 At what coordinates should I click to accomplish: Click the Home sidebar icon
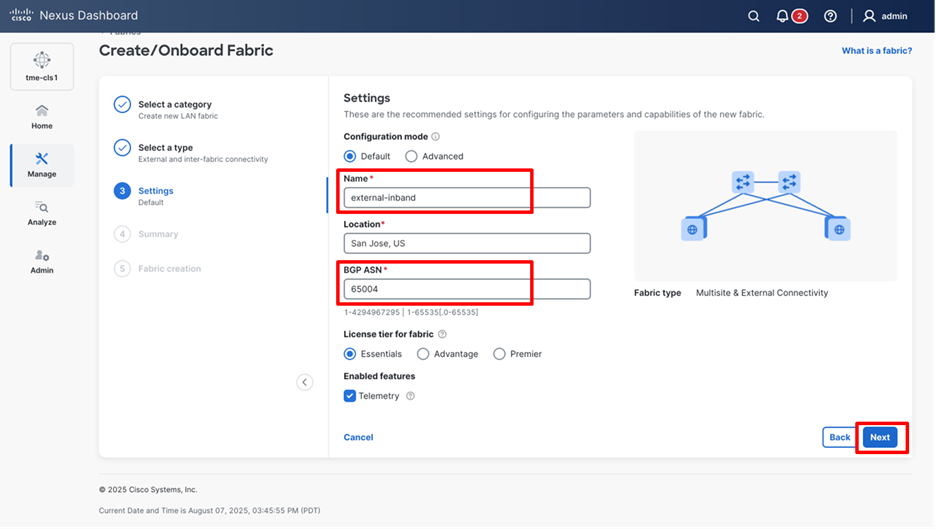coord(42,116)
